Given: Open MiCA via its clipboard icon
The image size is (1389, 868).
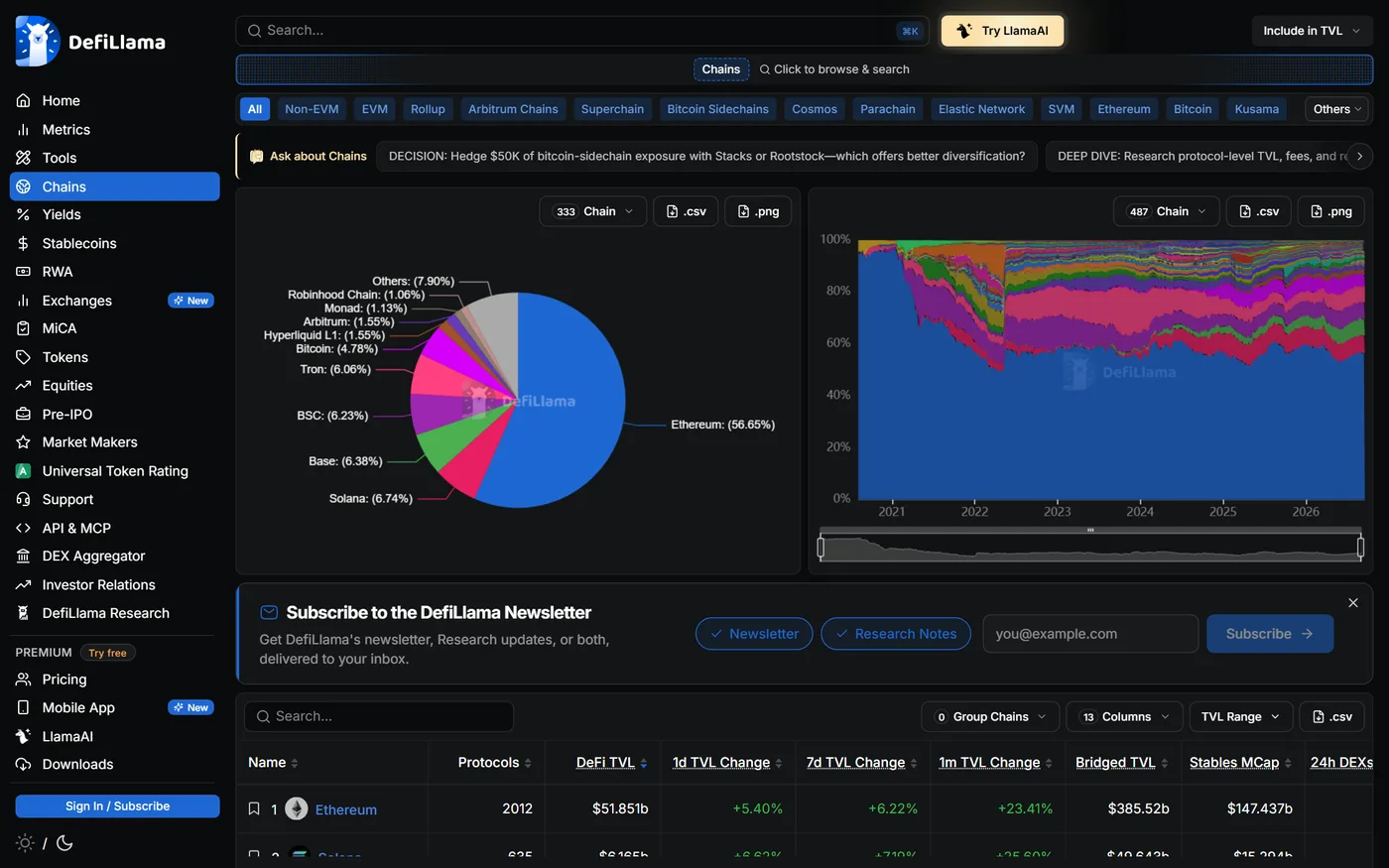Looking at the screenshot, I should pyautogui.click(x=23, y=328).
